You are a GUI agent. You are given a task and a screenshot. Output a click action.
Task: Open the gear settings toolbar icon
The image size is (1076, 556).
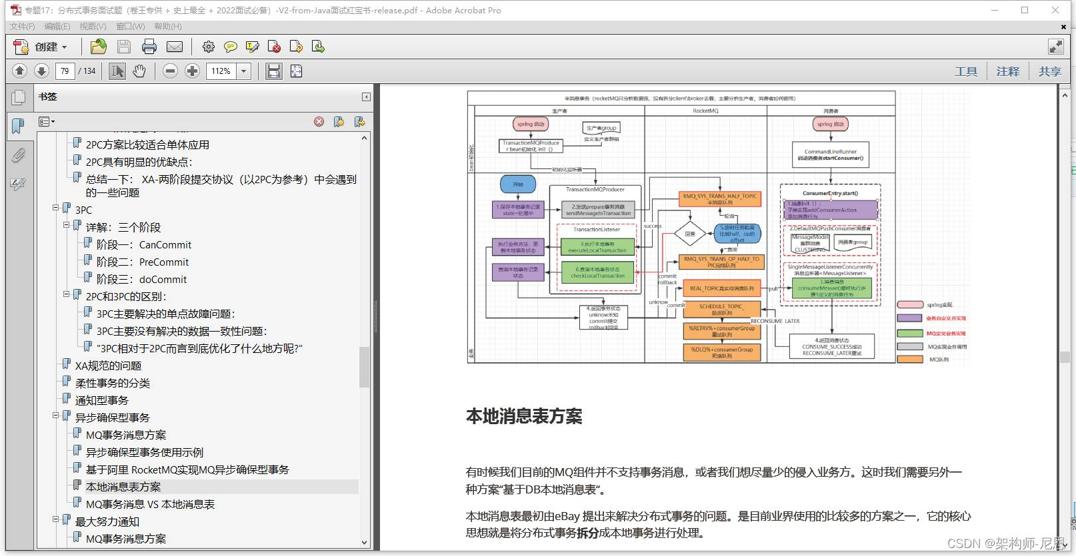tap(209, 47)
